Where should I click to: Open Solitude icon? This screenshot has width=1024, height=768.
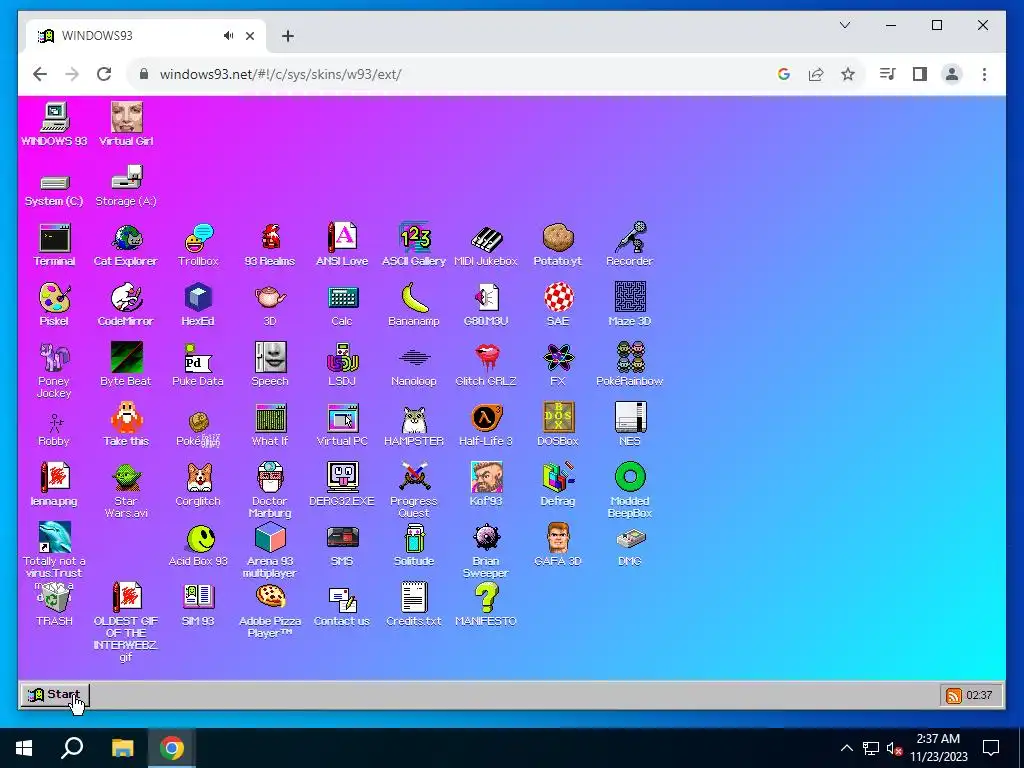[x=414, y=537]
